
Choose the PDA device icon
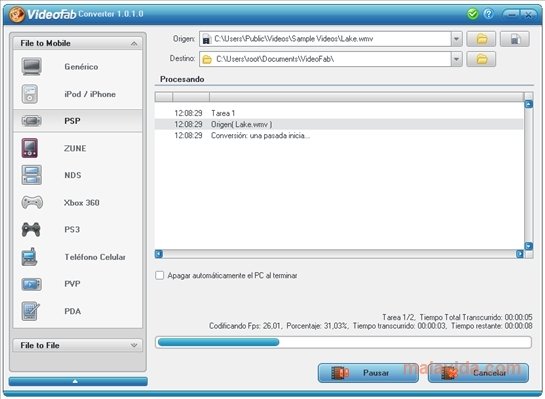(x=31, y=311)
